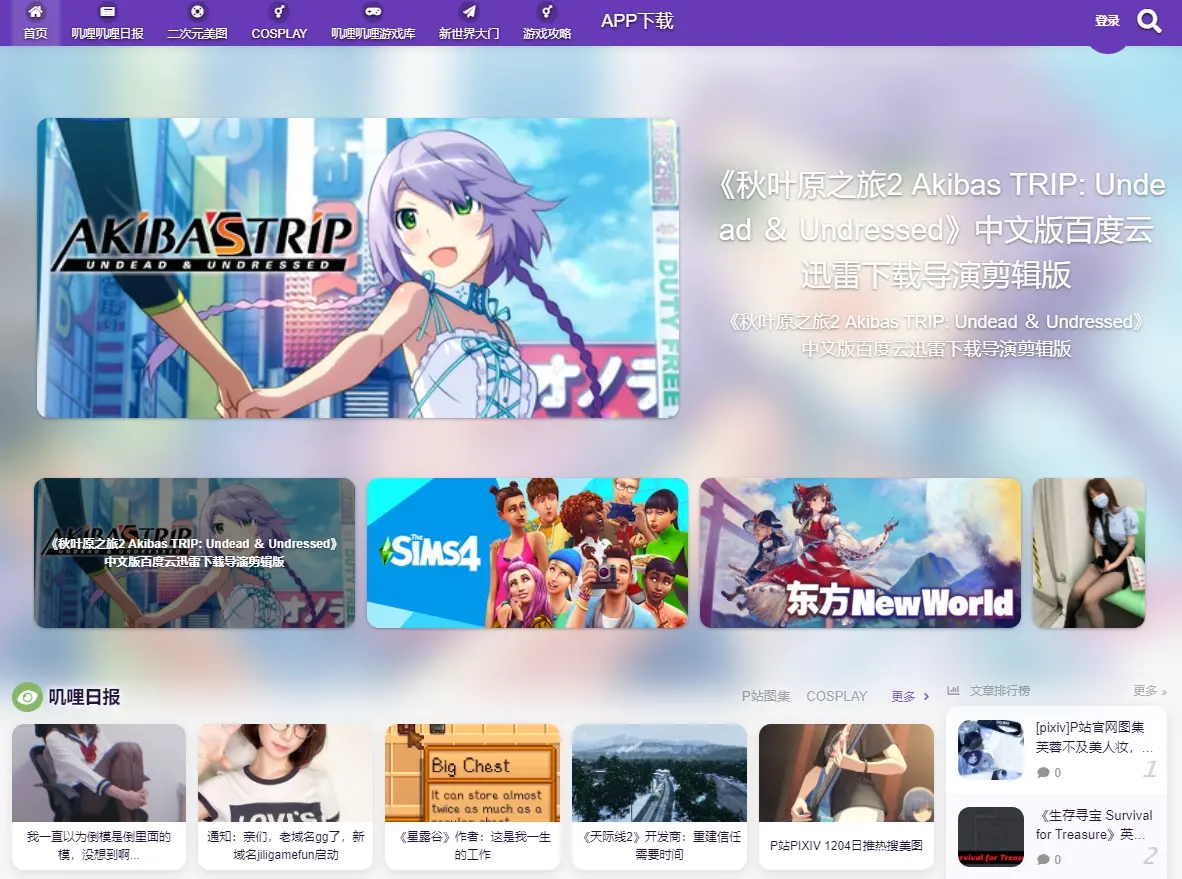This screenshot has width=1182, height=879.
Task: Select the Sims 4 carousel thumbnail
Action: point(527,553)
